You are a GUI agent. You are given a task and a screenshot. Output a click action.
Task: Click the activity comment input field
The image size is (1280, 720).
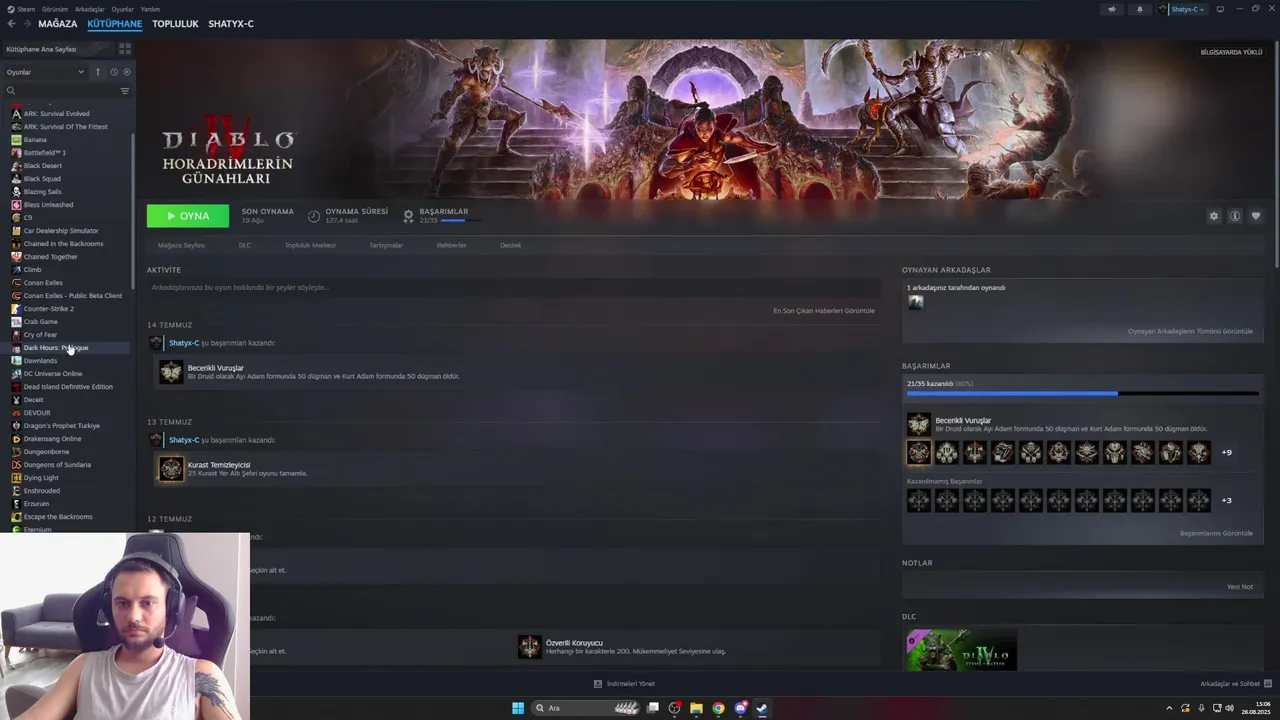[513, 288]
